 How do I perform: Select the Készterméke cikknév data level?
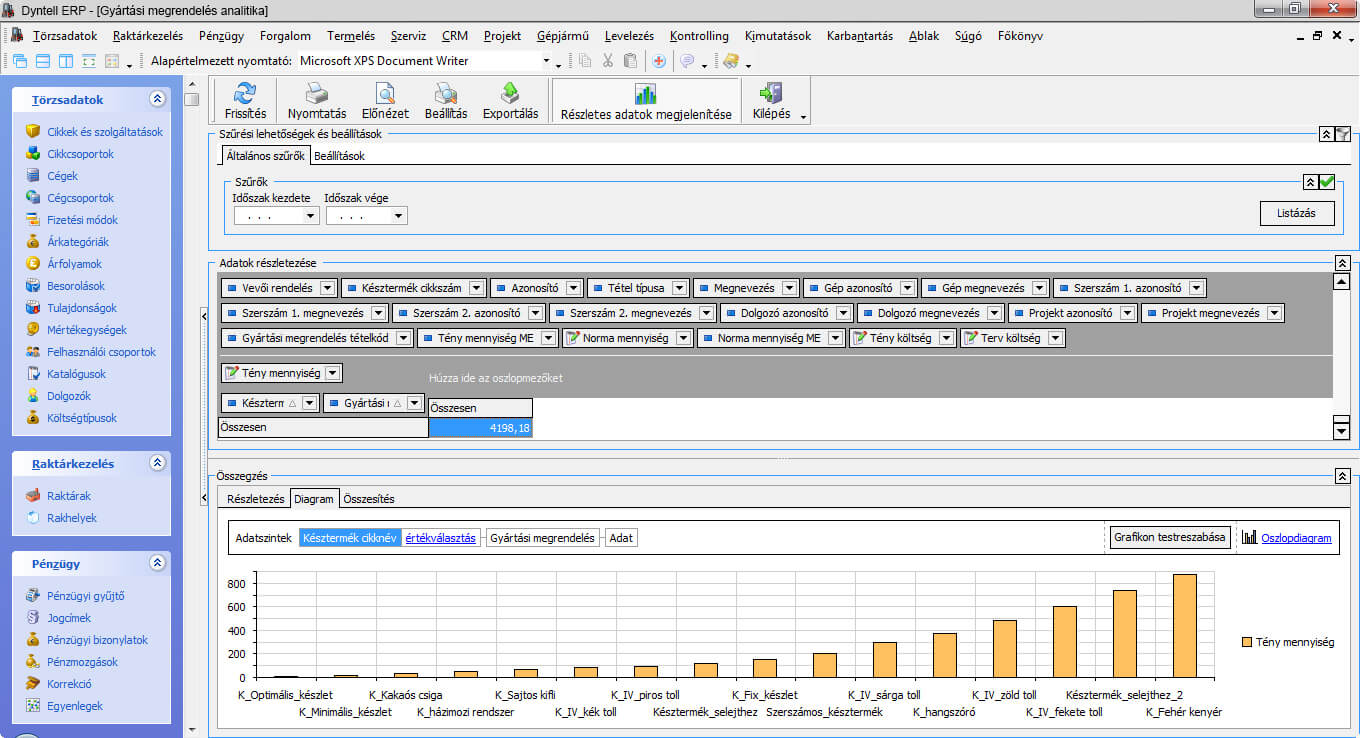tap(349, 538)
